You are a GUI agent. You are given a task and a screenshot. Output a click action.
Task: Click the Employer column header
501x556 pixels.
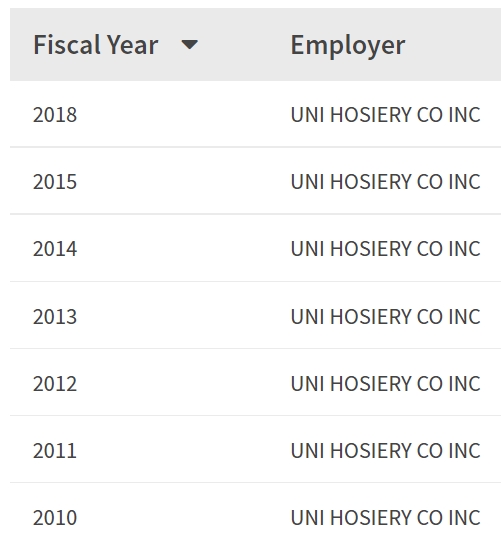[348, 45]
